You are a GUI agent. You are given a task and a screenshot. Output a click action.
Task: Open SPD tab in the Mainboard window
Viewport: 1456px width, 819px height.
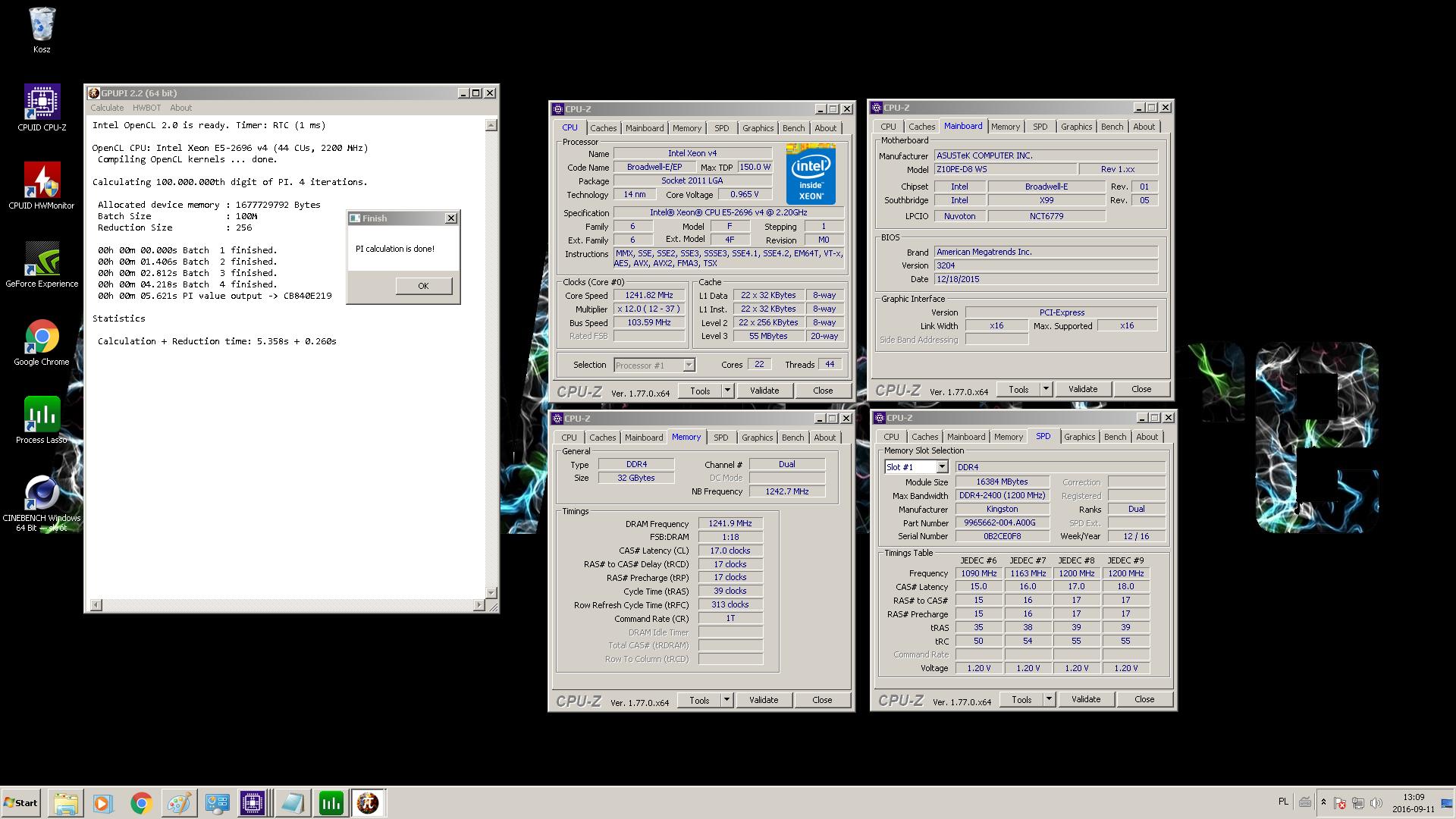[1040, 127]
